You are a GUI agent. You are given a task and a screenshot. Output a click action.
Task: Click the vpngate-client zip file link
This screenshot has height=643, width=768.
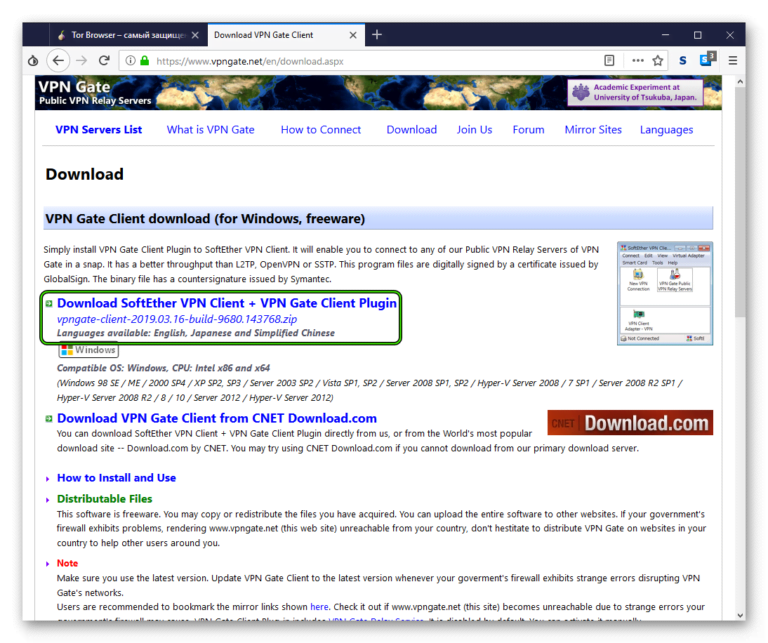177,319
